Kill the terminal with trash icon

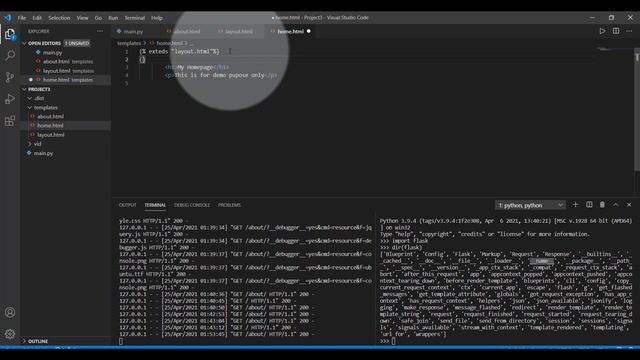click(x=602, y=204)
